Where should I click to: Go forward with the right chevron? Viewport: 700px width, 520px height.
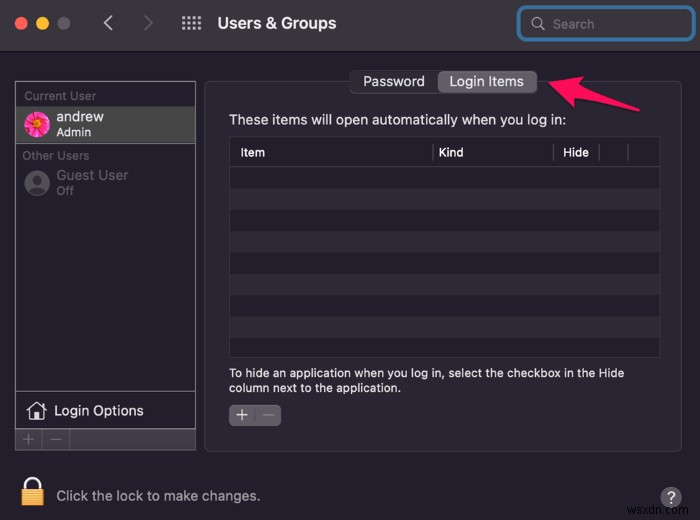pos(148,23)
